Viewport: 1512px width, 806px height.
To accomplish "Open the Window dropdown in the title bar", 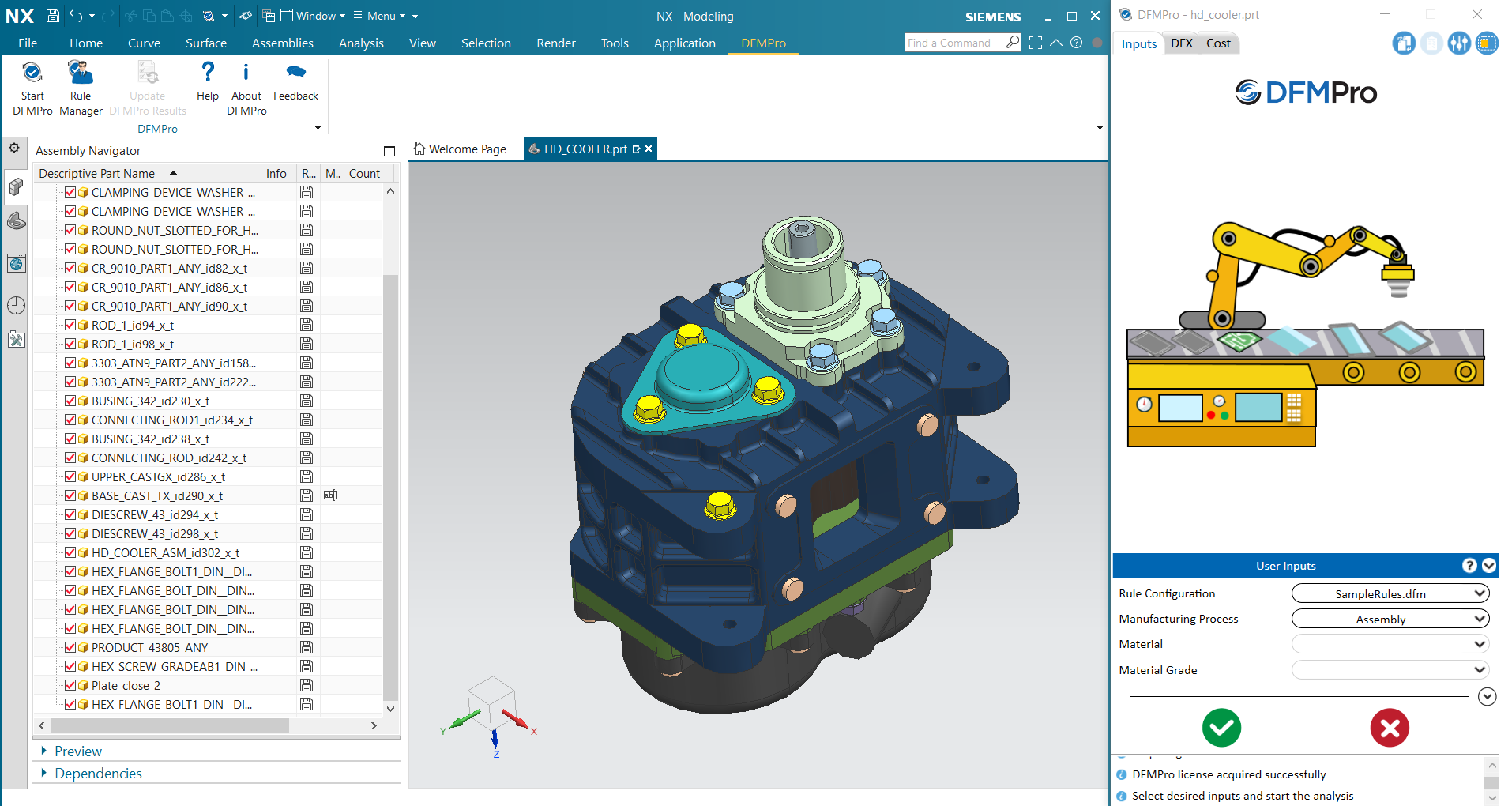I will coord(314,16).
